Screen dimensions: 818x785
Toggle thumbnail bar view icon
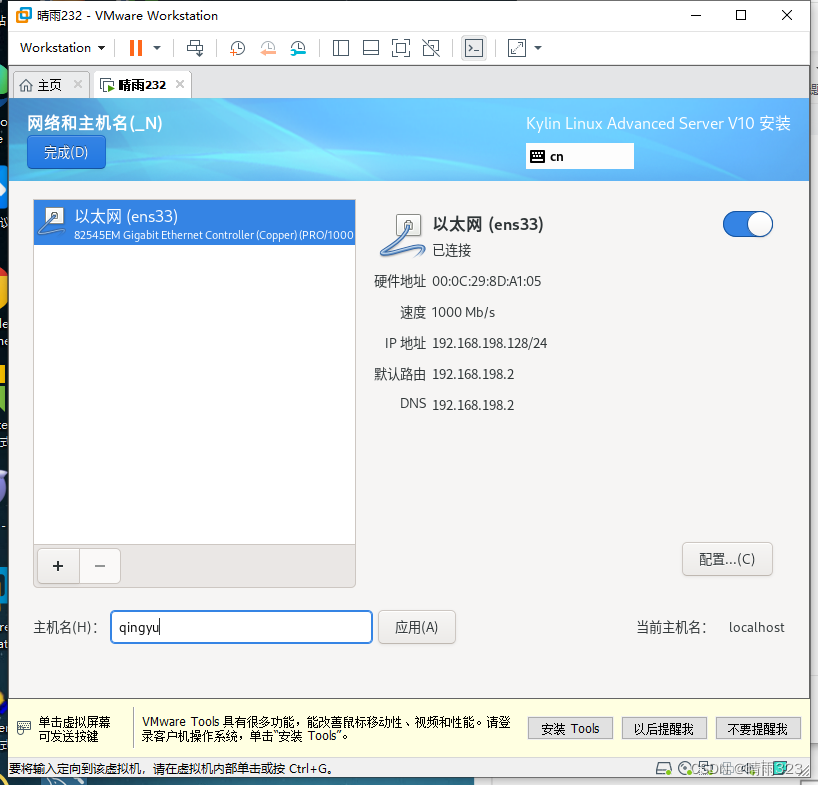[371, 48]
